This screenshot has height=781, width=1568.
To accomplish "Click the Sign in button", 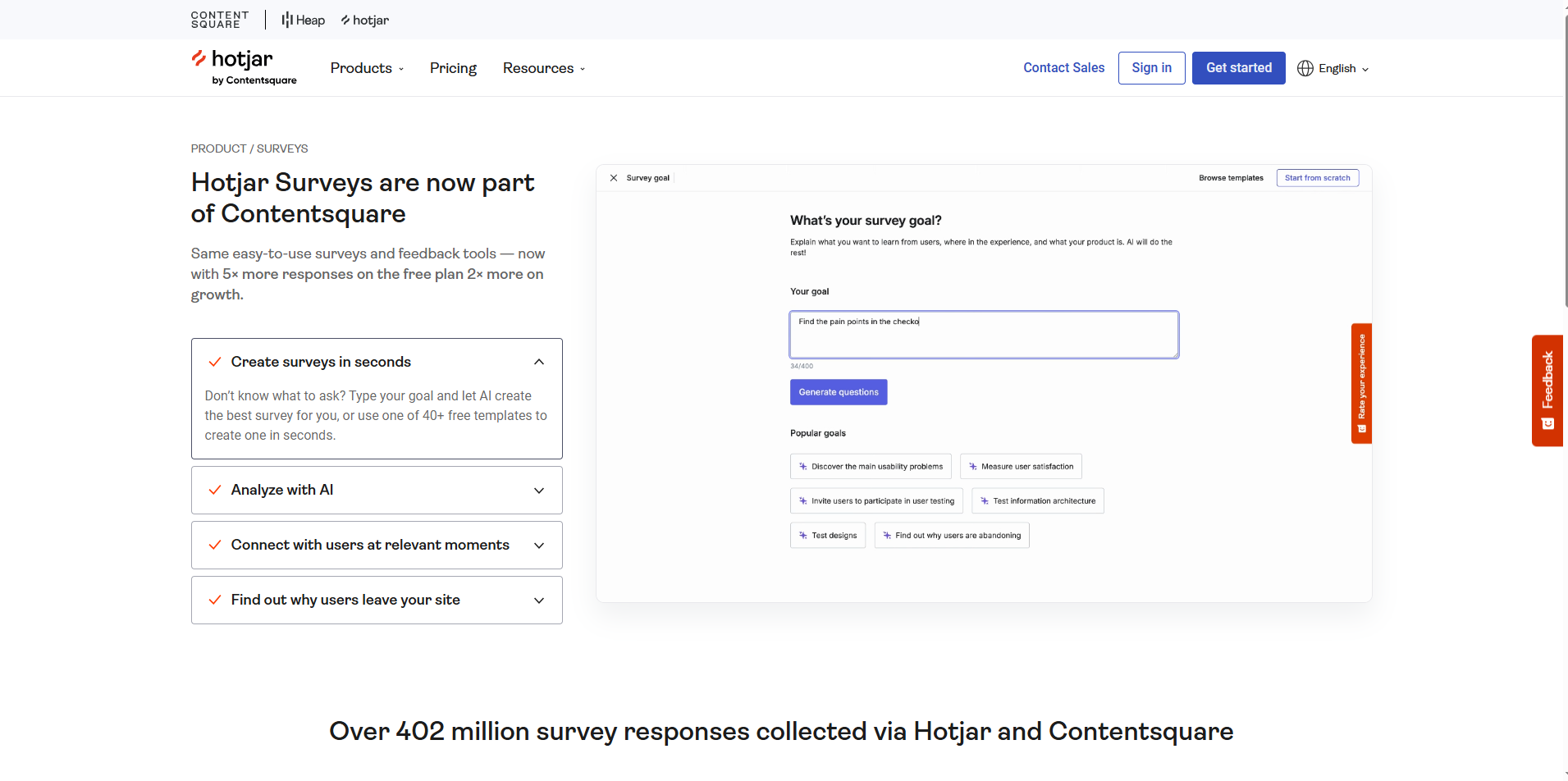I will 1151,68.
